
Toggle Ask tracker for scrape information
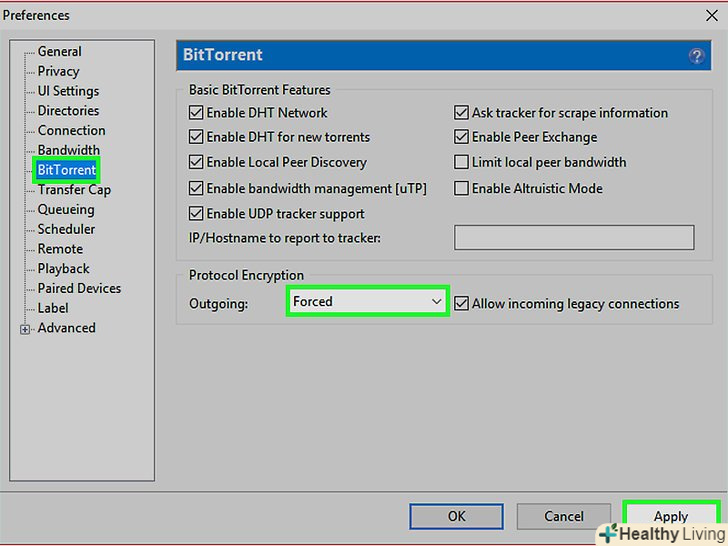461,113
